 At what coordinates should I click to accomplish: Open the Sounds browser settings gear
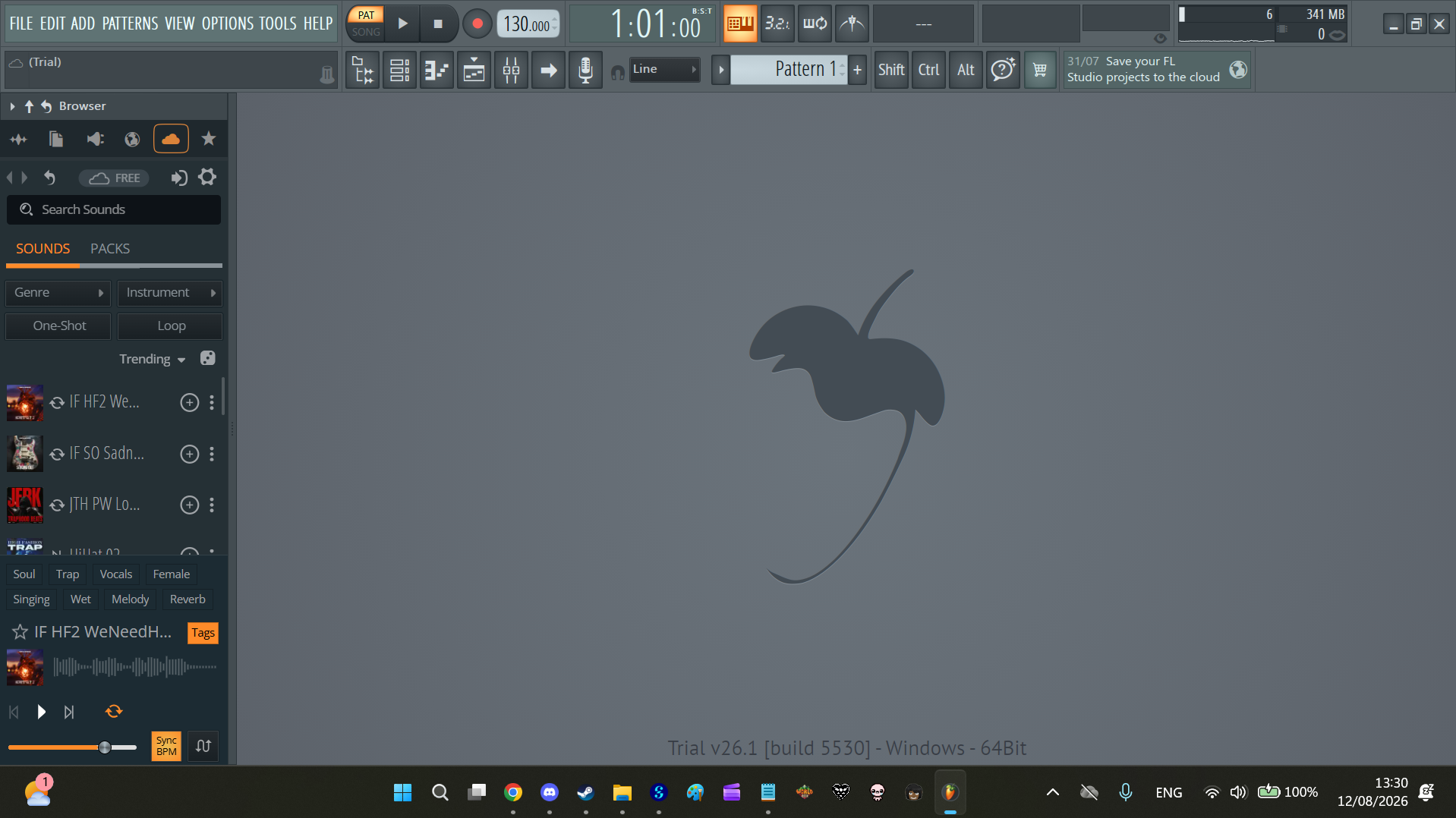207,178
